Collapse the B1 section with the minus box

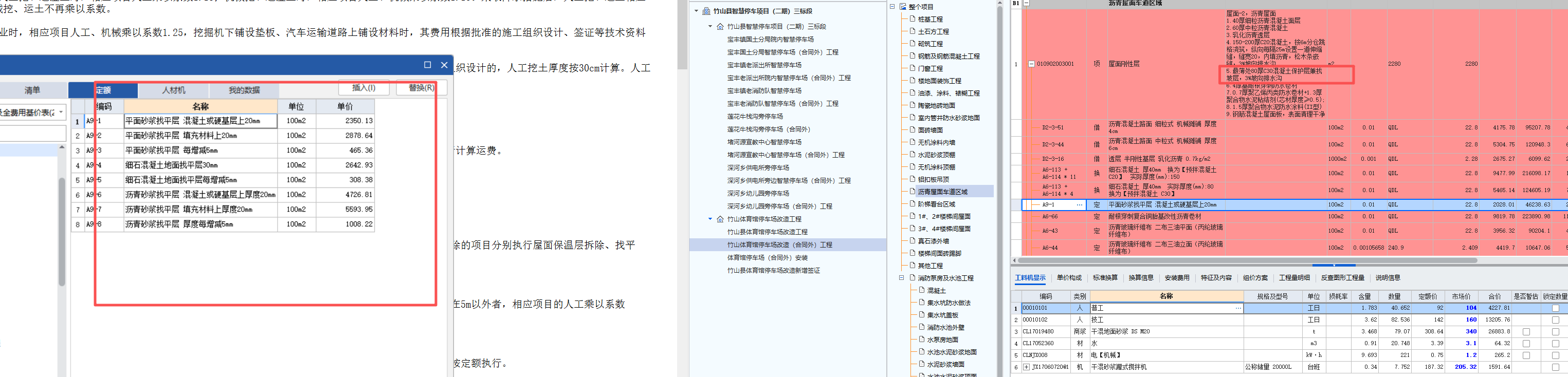(1026, 3)
